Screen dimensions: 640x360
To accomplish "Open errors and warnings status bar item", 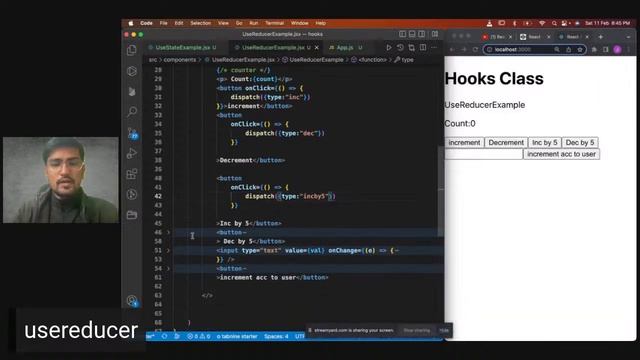I will click(x=199, y=336).
